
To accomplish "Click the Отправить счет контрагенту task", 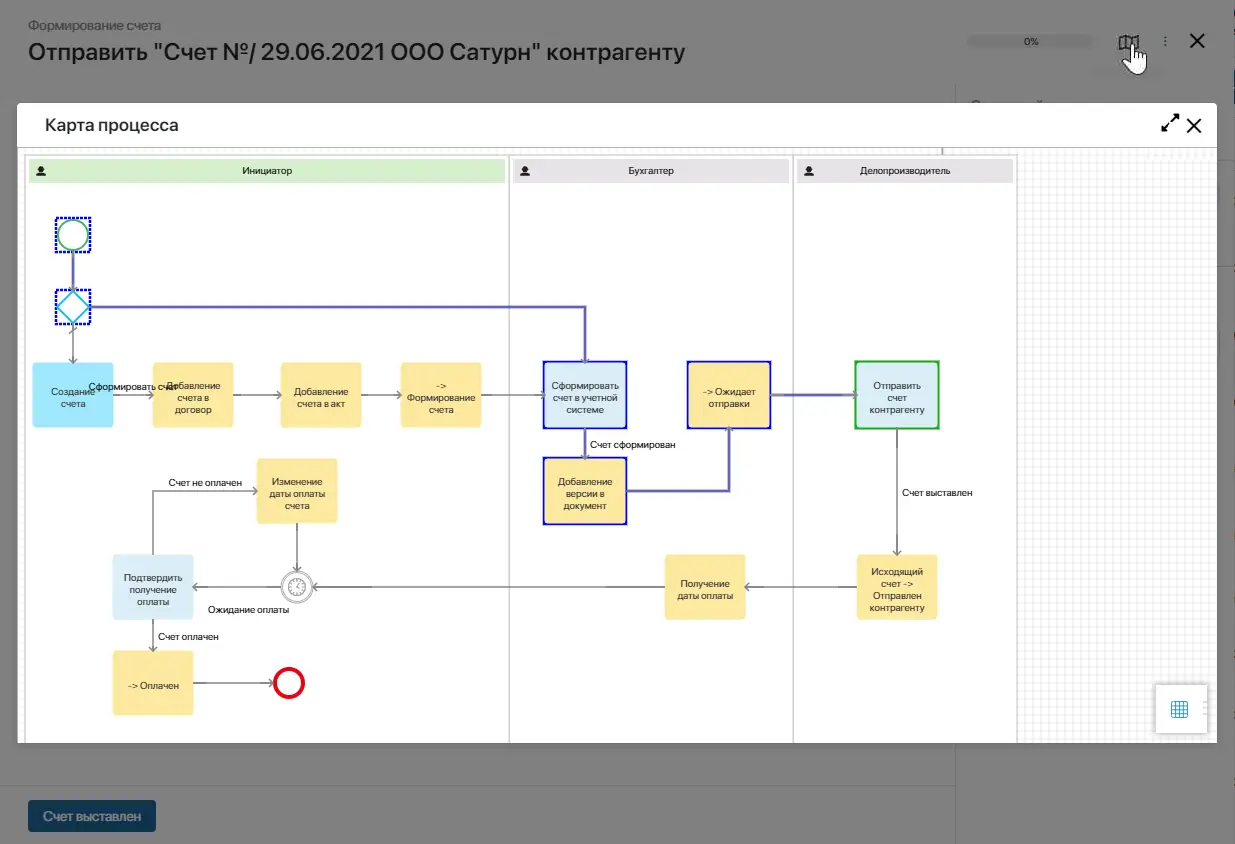I will click(897, 396).
